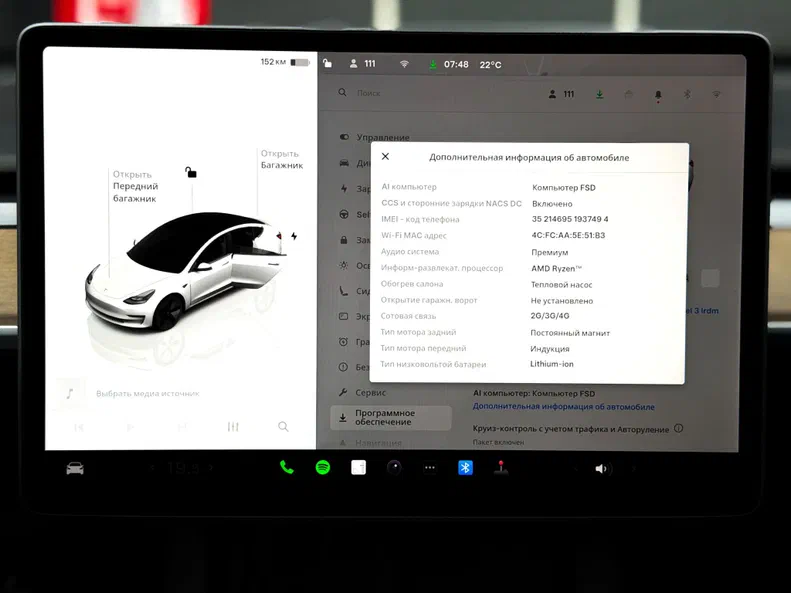Select Постоянный магнит rear motor value
Screen dimensions: 791x593
tap(570, 333)
